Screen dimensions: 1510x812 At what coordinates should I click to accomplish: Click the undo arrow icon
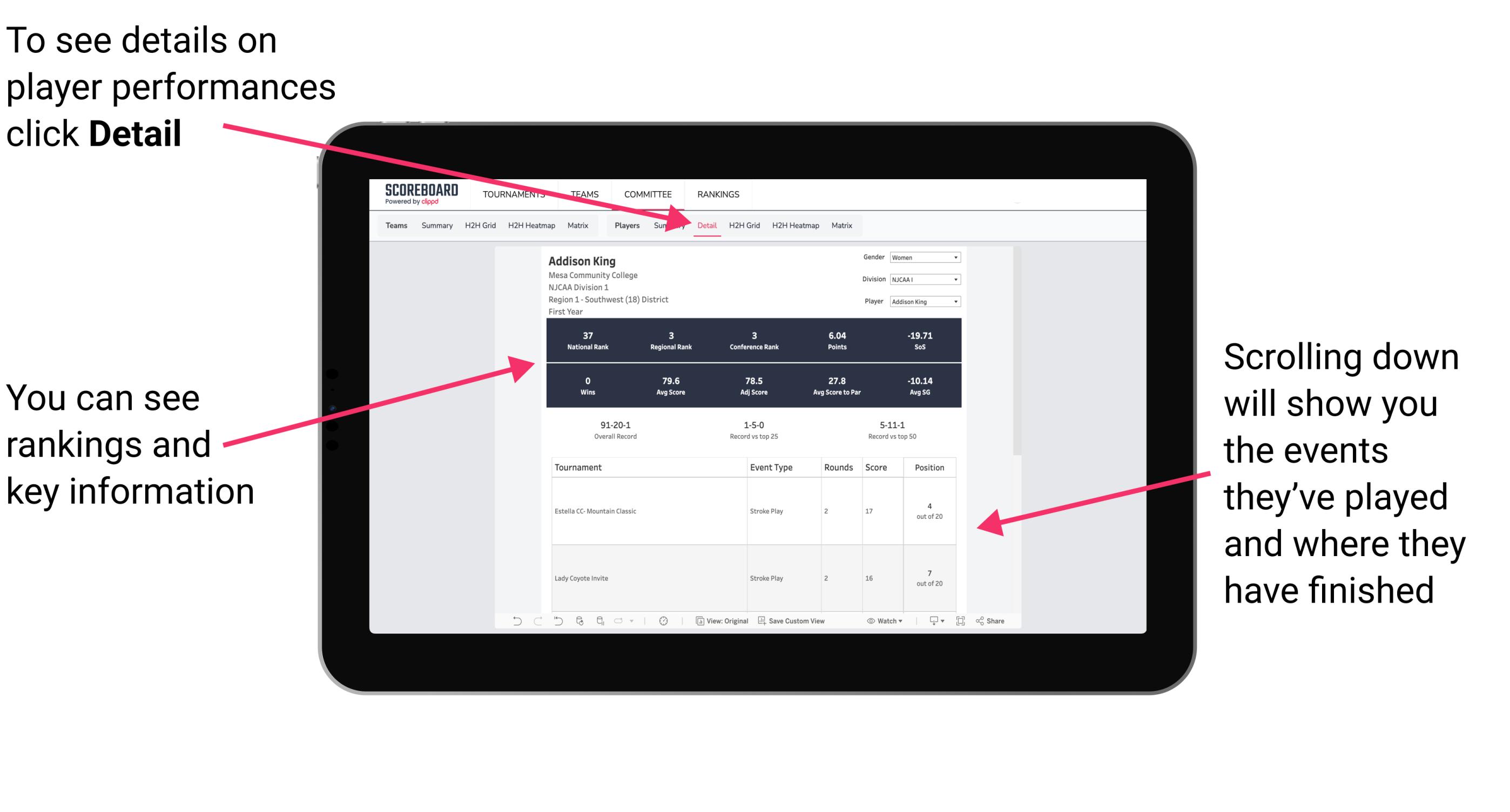[x=514, y=627]
